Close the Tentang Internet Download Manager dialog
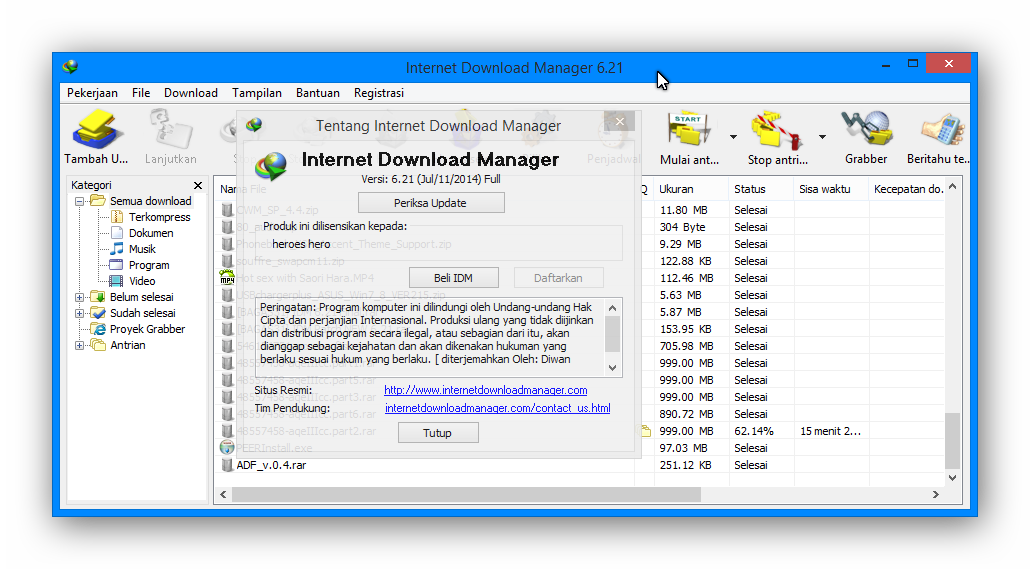 pos(619,122)
